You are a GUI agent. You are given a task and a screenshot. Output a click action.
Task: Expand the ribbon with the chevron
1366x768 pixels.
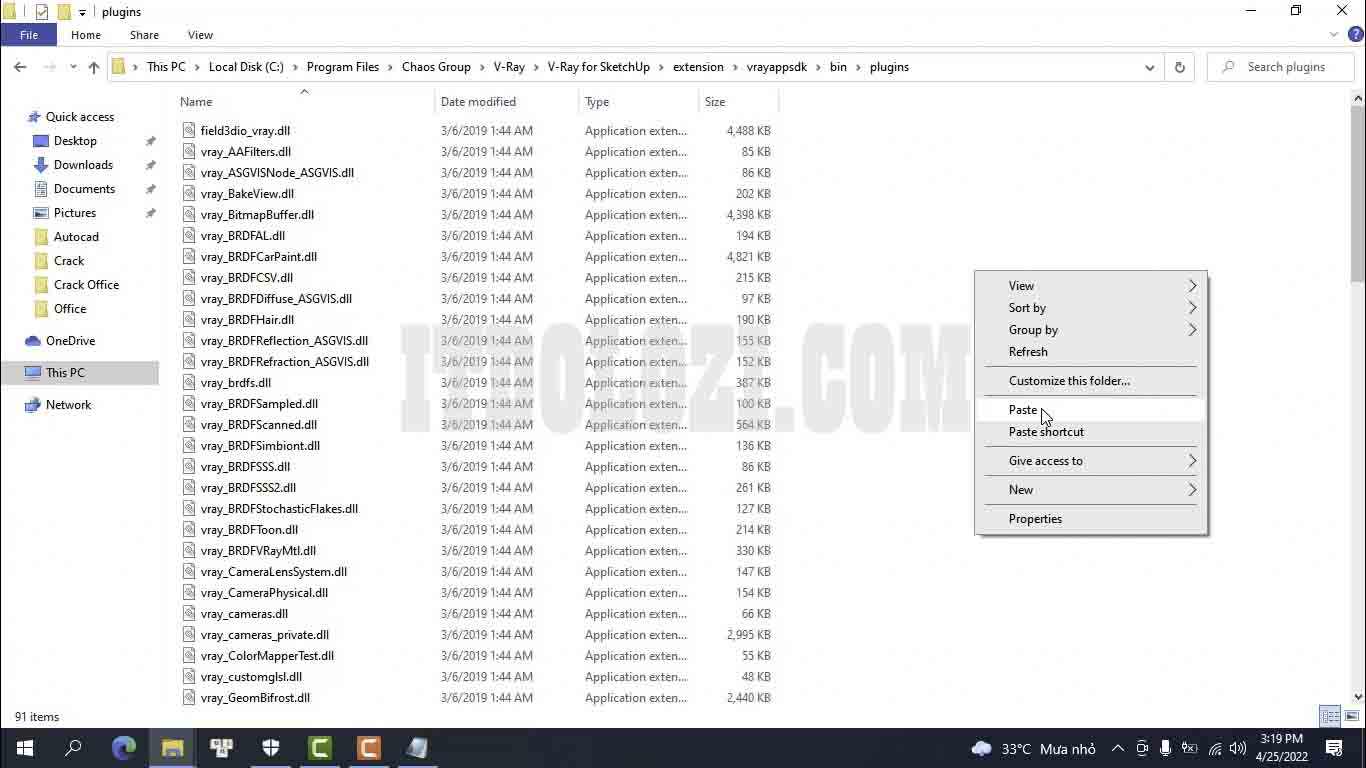pyautogui.click(x=1334, y=35)
